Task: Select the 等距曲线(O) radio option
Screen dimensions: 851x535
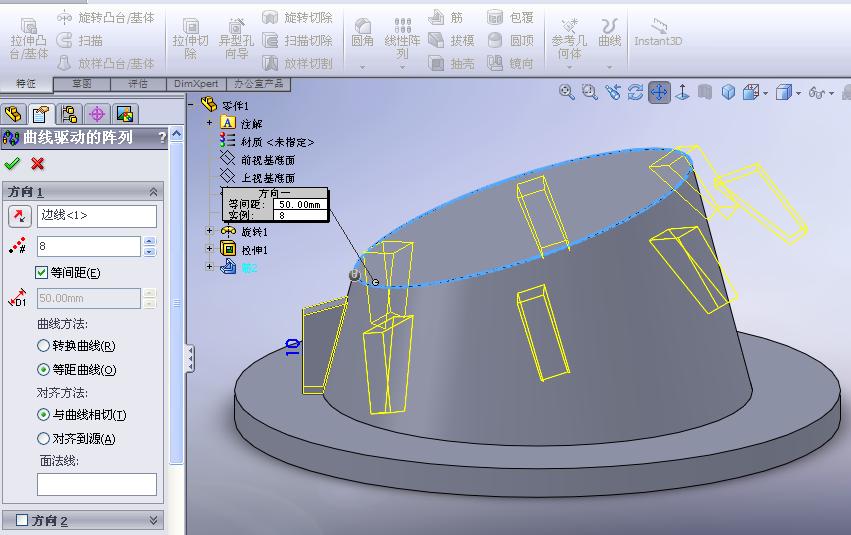Action: [43, 370]
